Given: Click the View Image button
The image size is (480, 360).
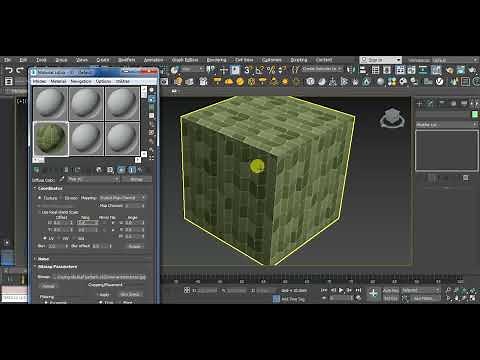Looking at the screenshot, I should click(130, 295).
